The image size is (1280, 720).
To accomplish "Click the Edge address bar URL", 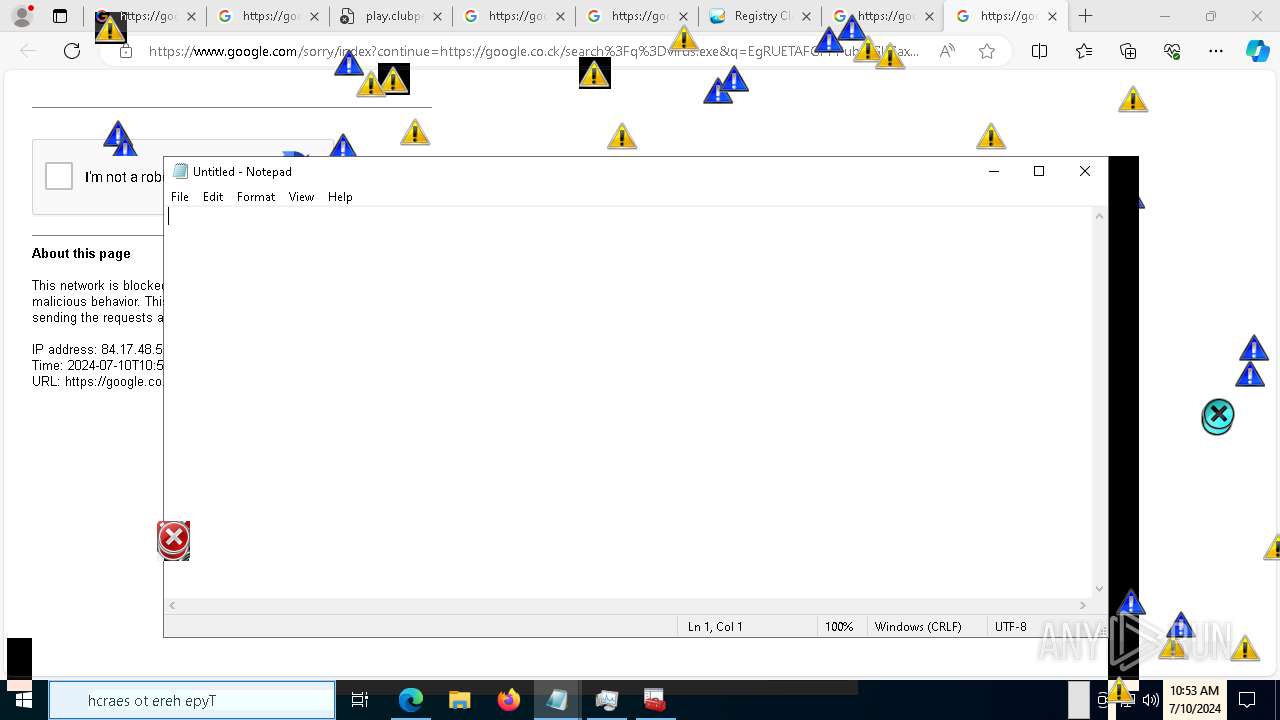I will click(x=533, y=51).
